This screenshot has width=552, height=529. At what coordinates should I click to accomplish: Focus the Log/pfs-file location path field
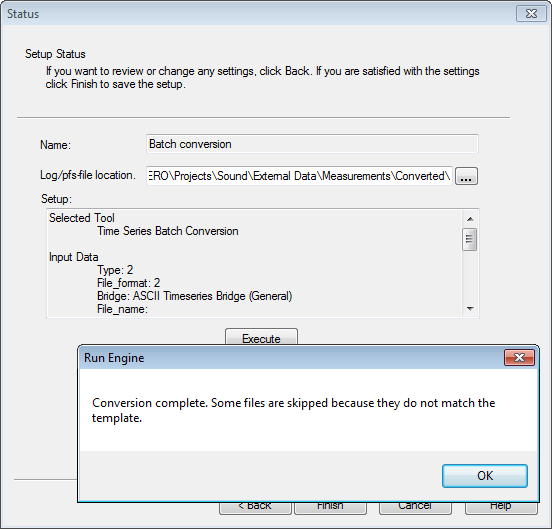(x=299, y=176)
